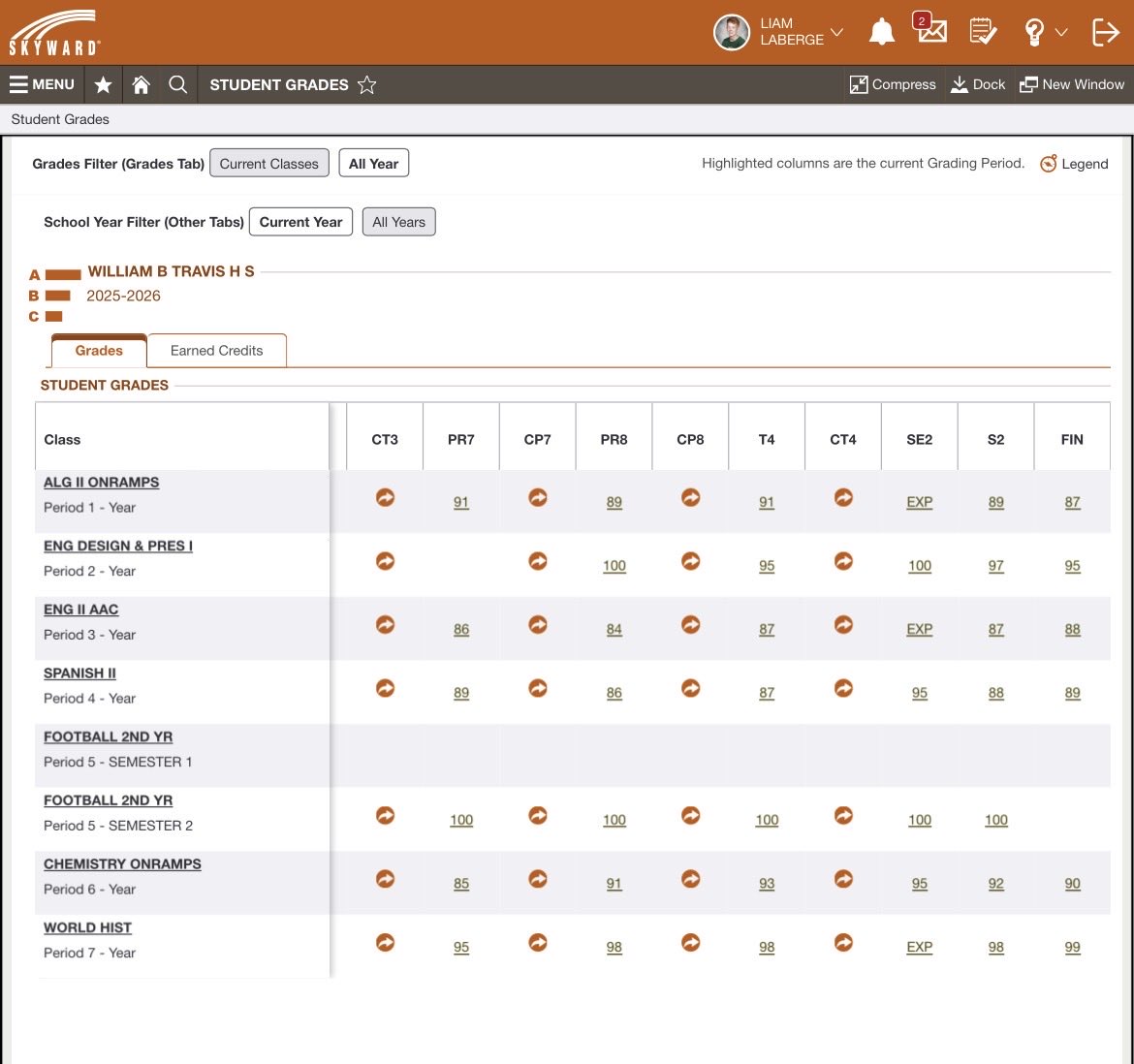Open the search magnifier icon
Viewport: 1134px width, 1064px height.
click(178, 84)
